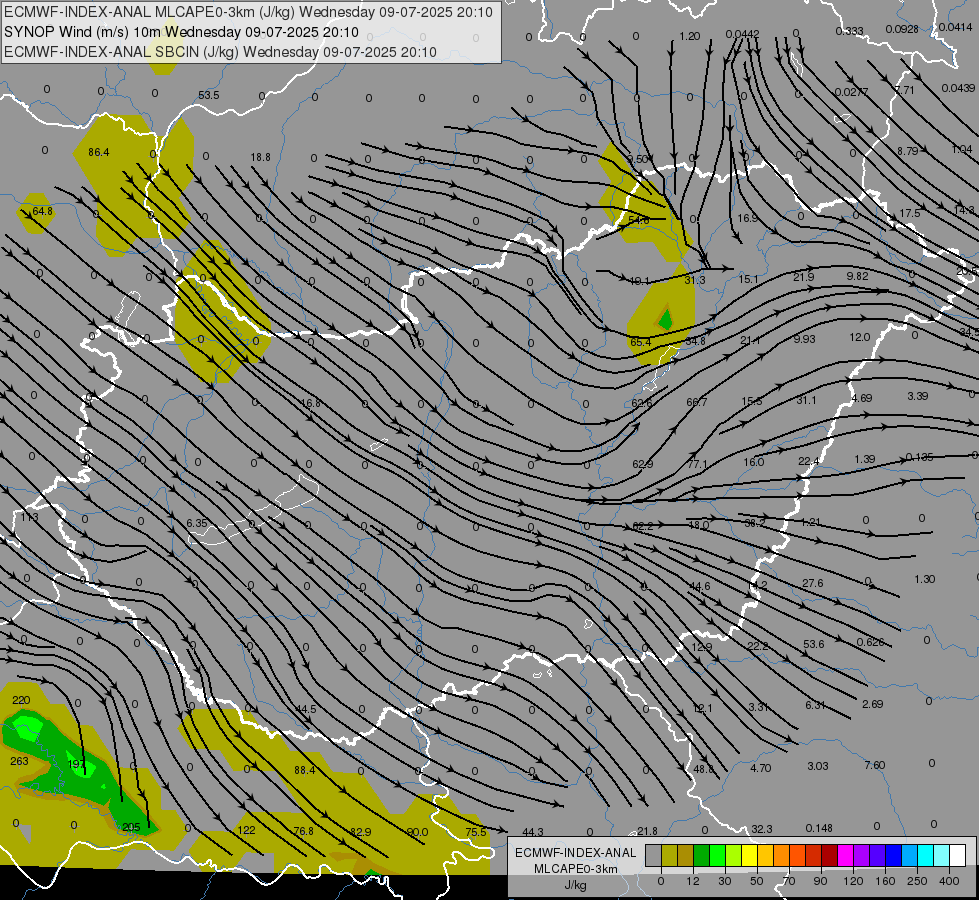979x900 pixels.
Task: Click the 220 grid value
Action: tap(21, 700)
